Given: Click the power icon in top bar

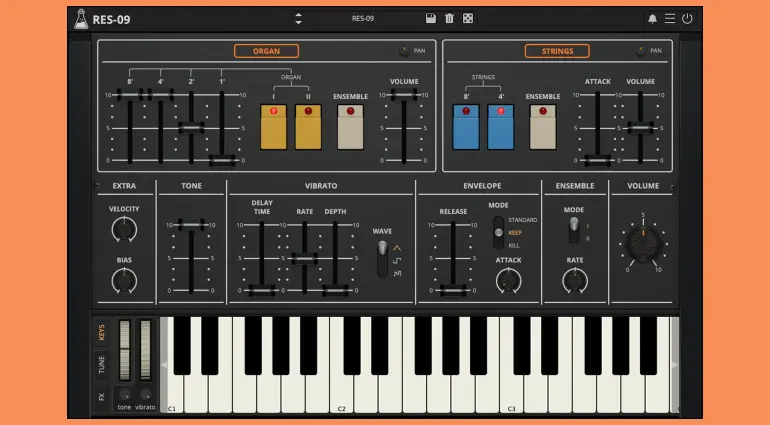Looking at the screenshot, I should tap(687, 18).
